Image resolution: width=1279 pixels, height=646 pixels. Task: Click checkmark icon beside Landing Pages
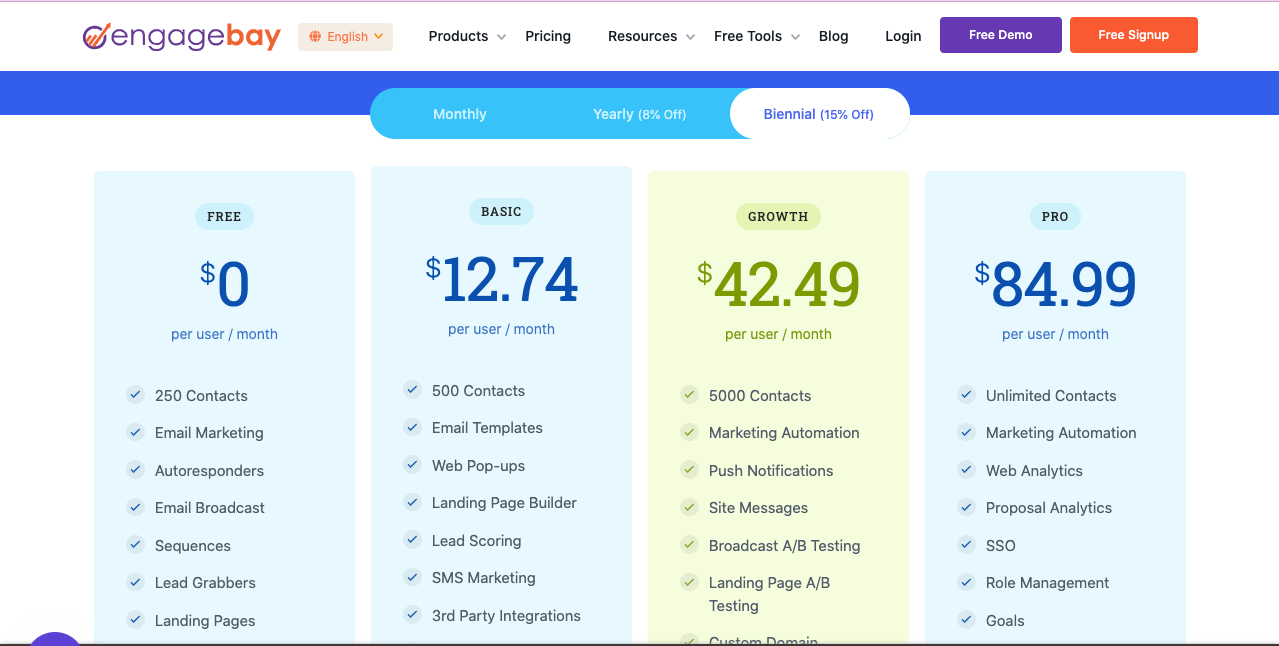[135, 620]
